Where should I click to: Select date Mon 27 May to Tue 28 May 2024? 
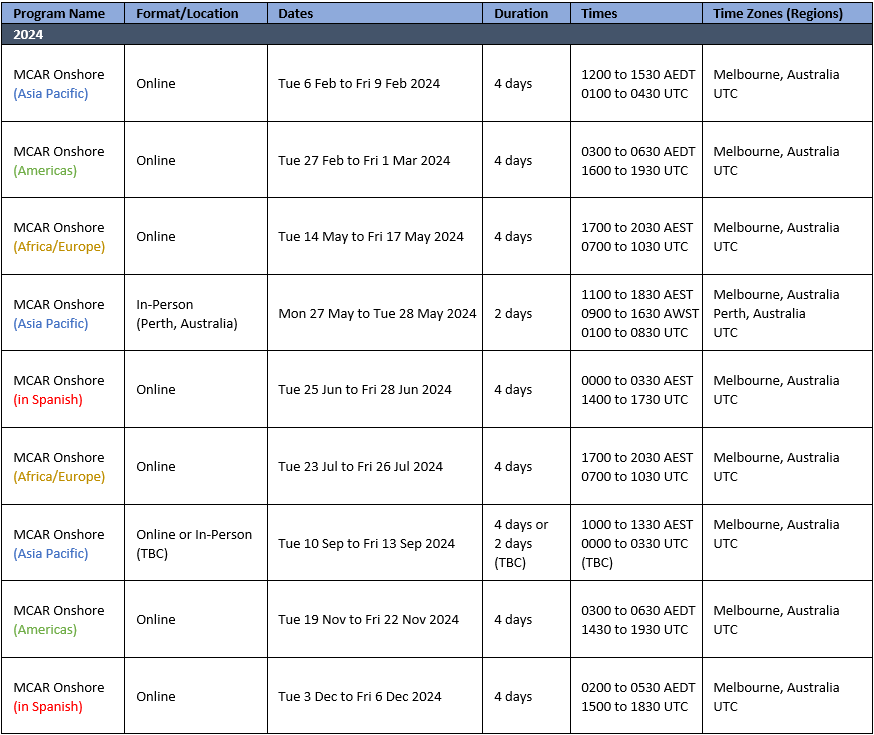tap(377, 314)
